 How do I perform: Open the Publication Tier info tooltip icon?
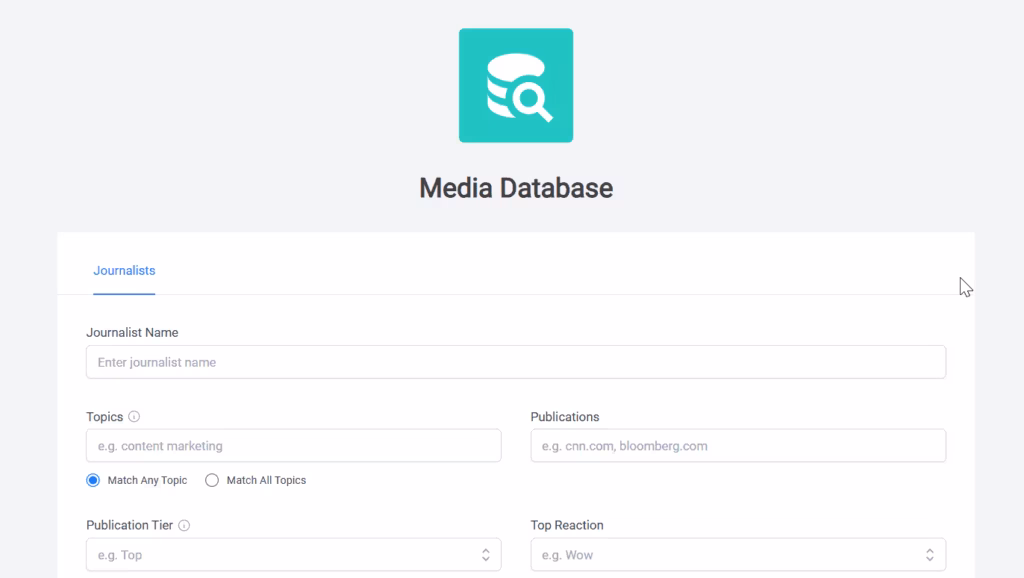[x=186, y=524]
